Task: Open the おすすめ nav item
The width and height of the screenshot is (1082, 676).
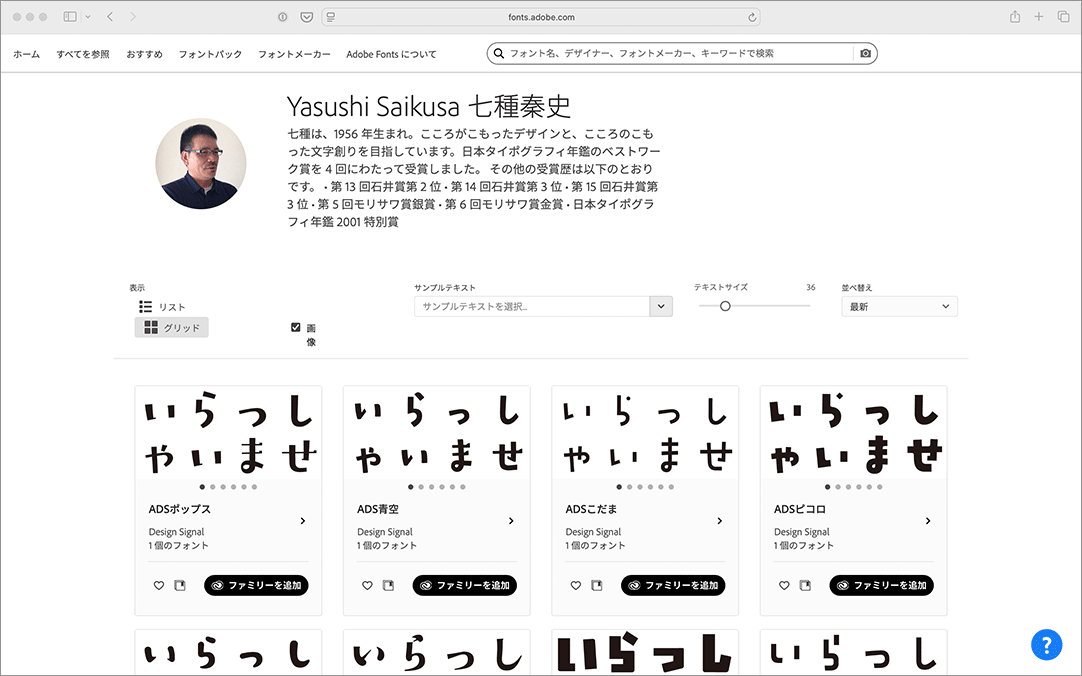Action: click(x=144, y=54)
